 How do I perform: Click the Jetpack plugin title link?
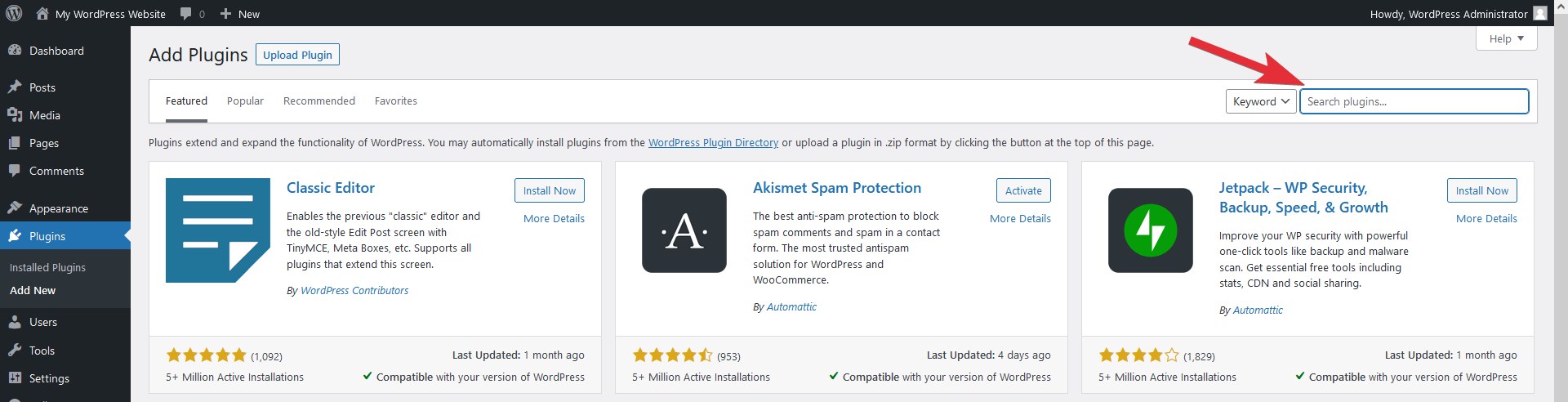[x=1303, y=198]
